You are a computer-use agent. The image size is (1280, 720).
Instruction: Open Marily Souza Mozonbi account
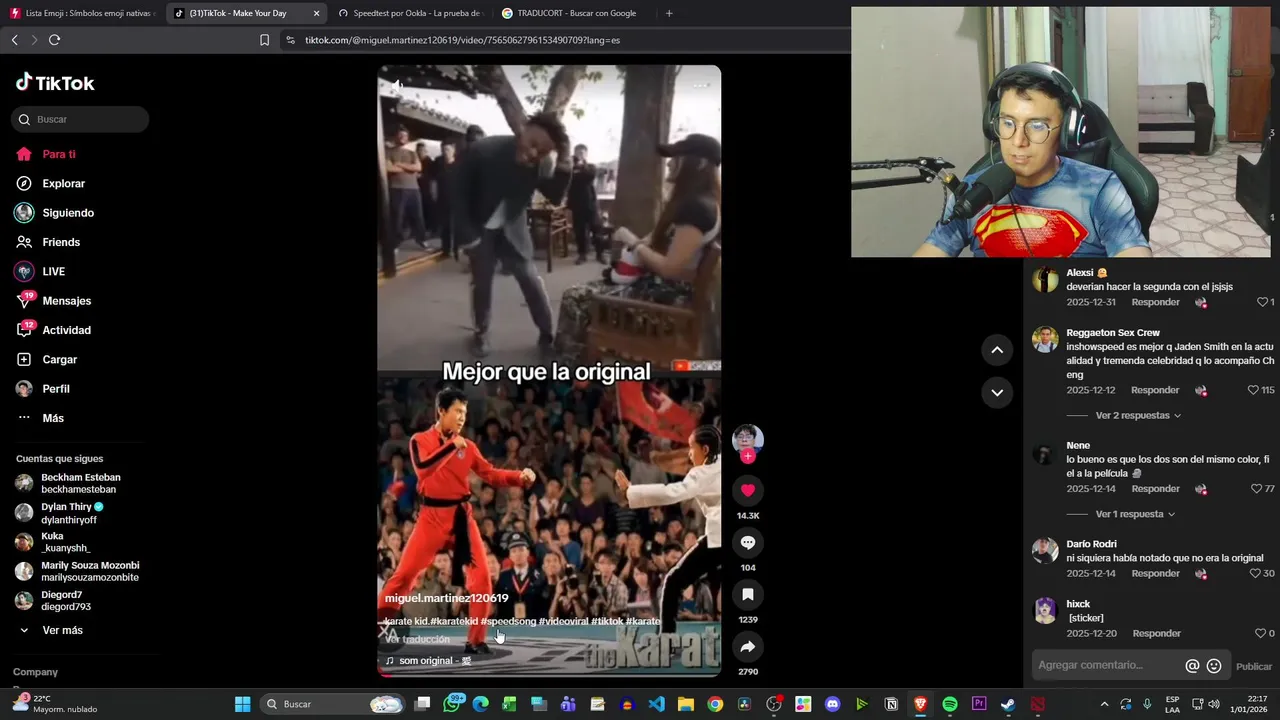[x=88, y=571]
